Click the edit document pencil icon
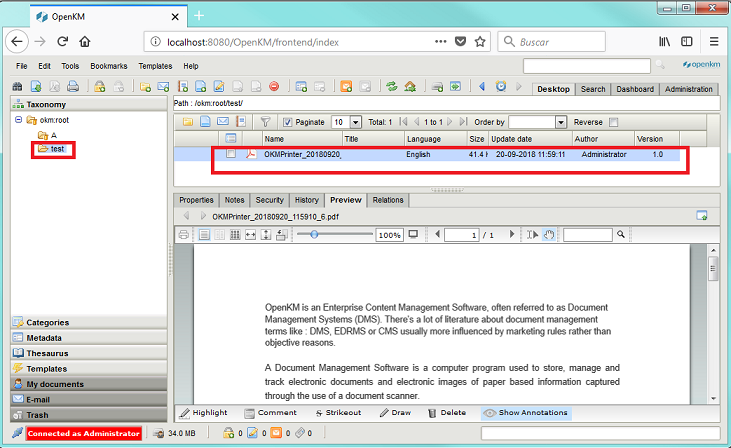The width and height of the screenshot is (731, 448). point(219,86)
